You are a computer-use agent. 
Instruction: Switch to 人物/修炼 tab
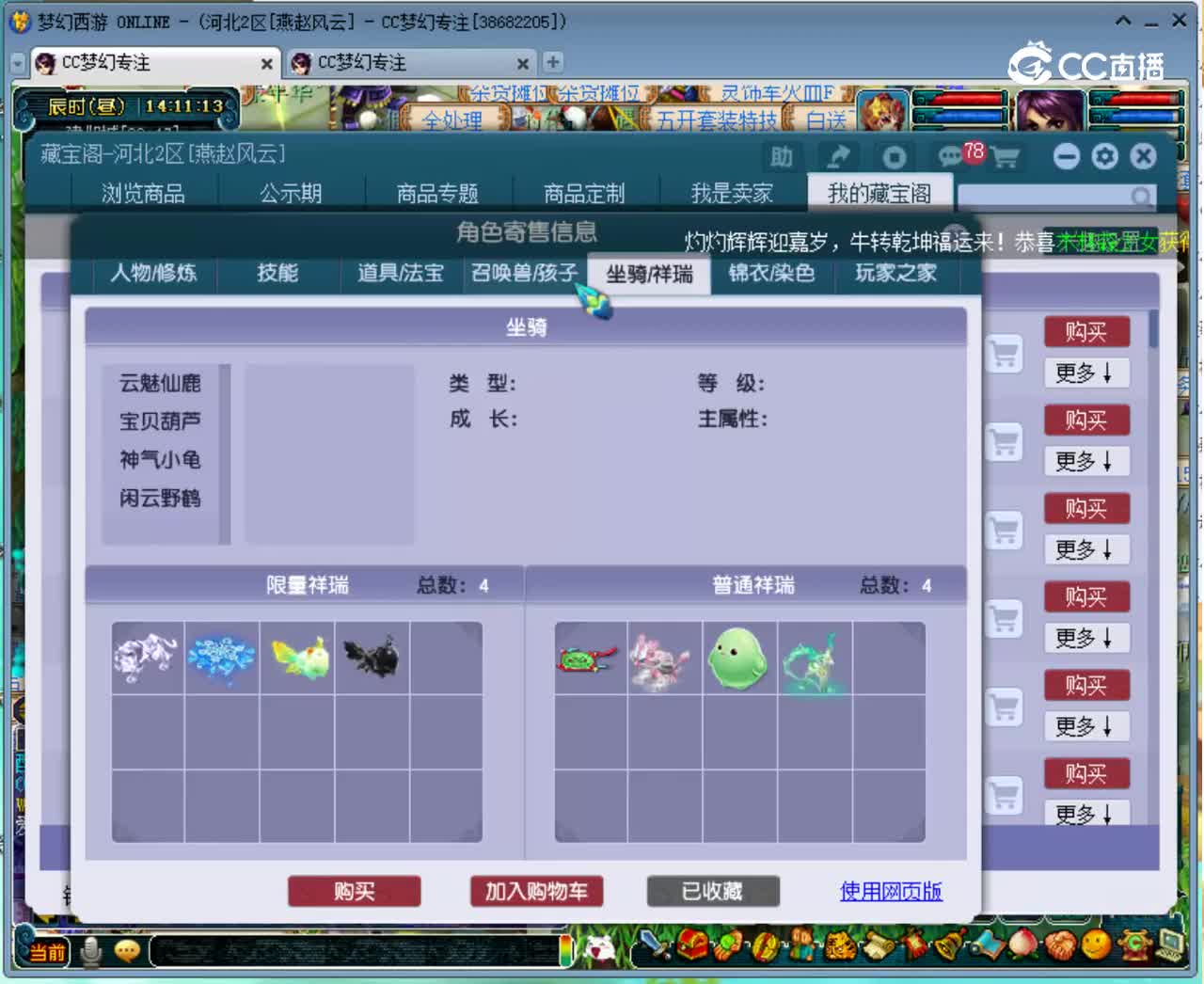click(x=153, y=273)
